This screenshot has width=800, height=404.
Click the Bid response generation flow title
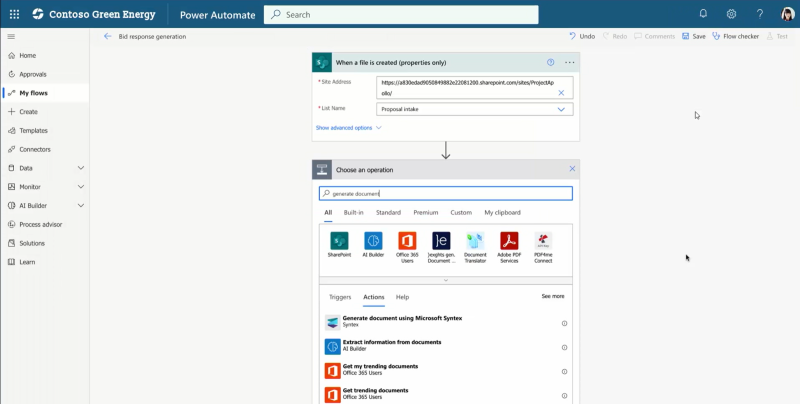click(152, 37)
